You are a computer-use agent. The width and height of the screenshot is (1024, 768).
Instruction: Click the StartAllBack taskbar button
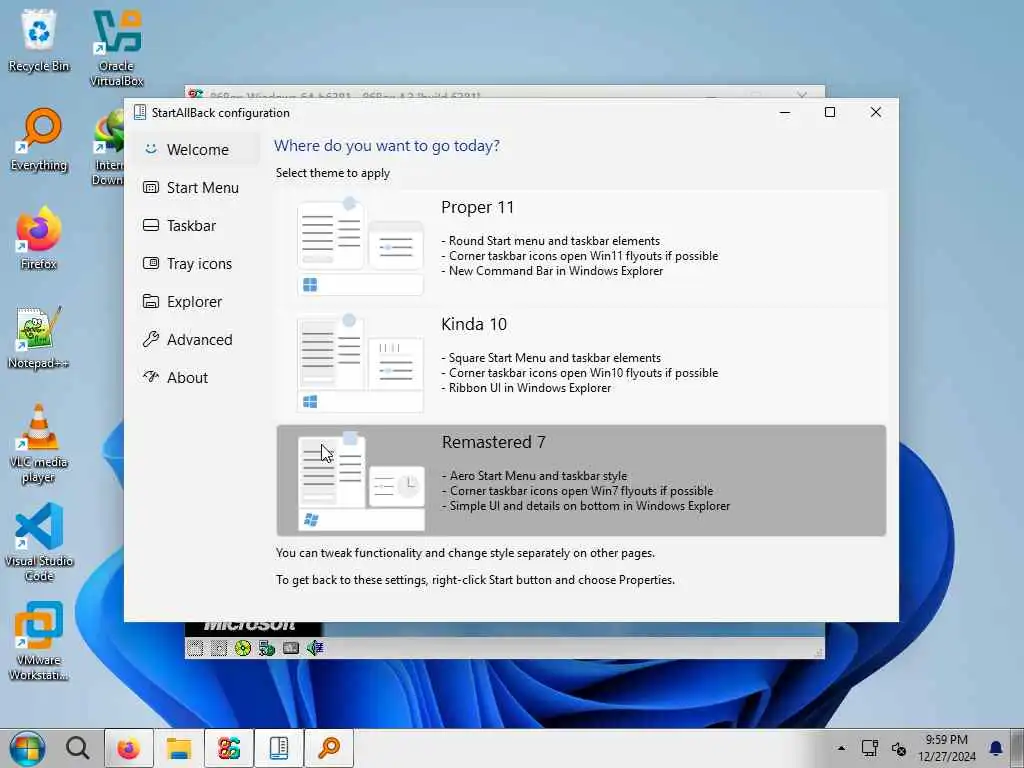279,748
